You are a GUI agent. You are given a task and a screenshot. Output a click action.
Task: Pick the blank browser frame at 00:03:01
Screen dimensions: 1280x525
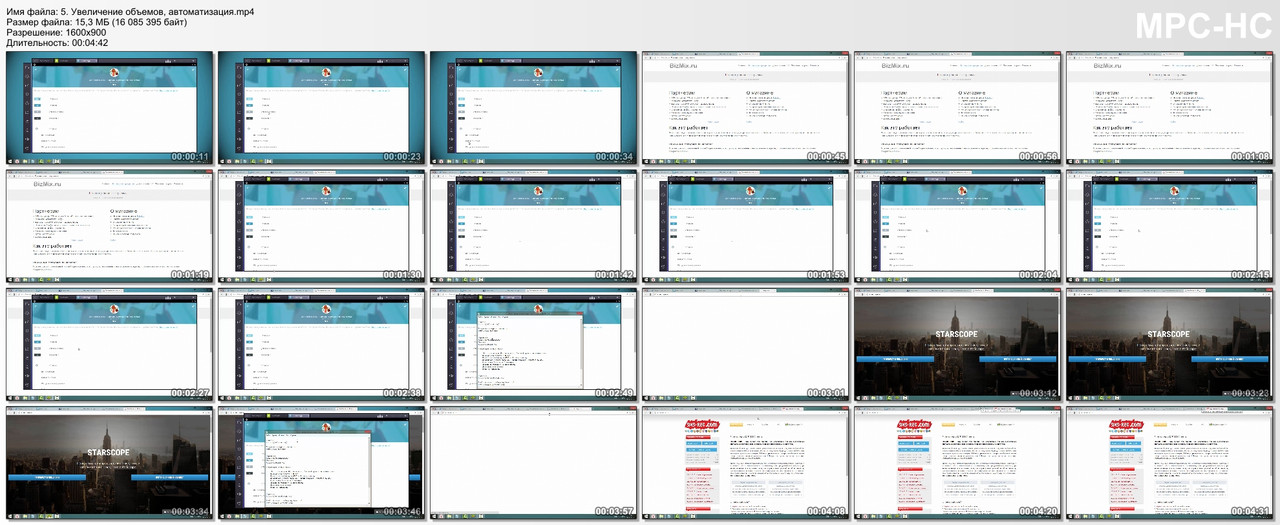tap(746, 344)
